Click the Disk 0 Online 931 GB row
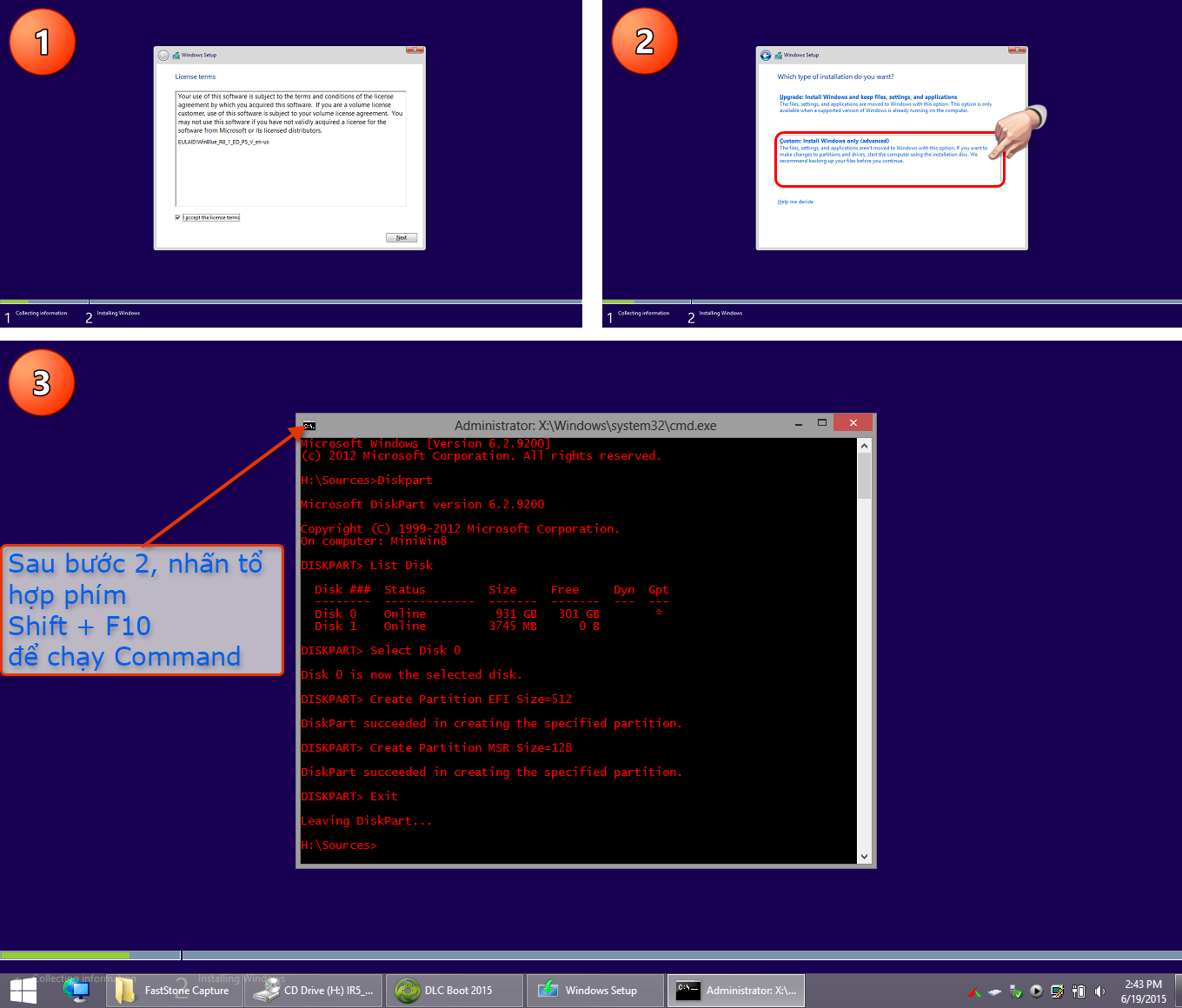The width and height of the screenshot is (1182, 1008). coord(488,613)
